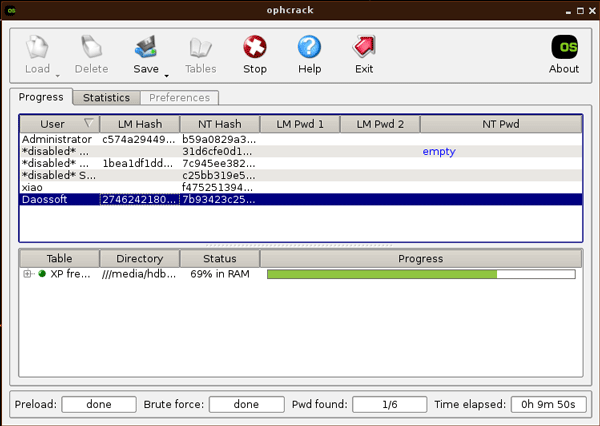Viewport: 600px width, 426px height.
Task: Expand the XP free table tree node
Action: click(x=28, y=274)
